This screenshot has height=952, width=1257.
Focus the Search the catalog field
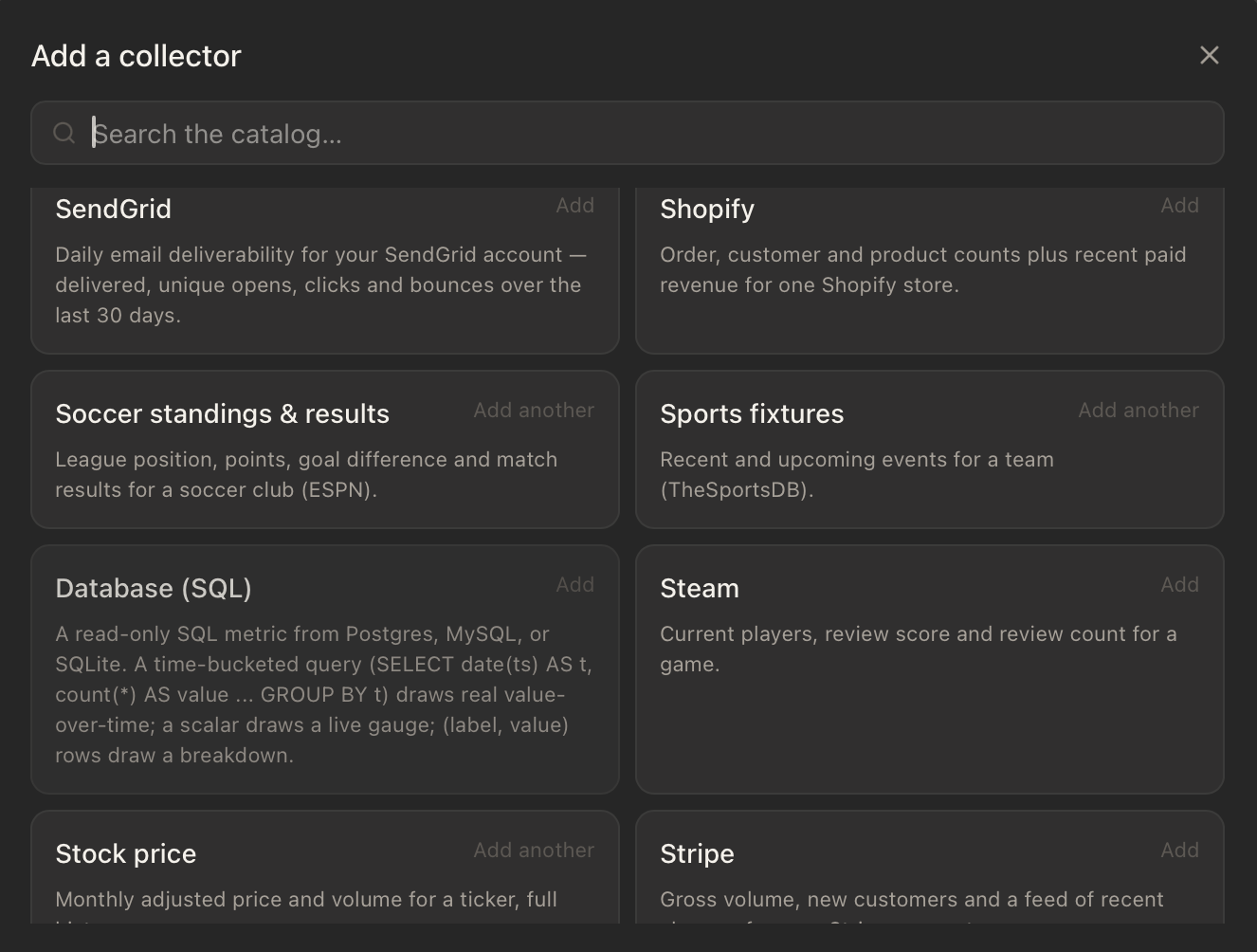[x=628, y=133]
